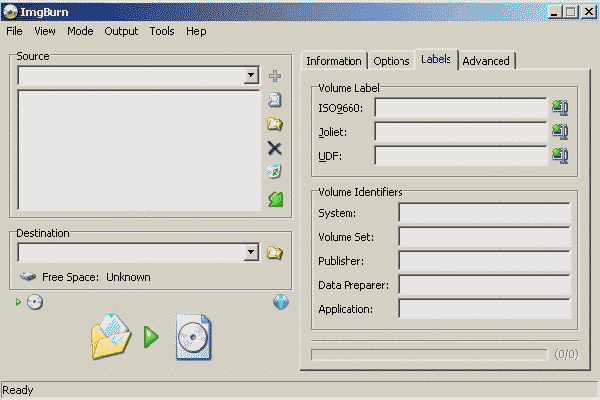
Task: Click the clear source list recycle icon
Action: tap(275, 172)
